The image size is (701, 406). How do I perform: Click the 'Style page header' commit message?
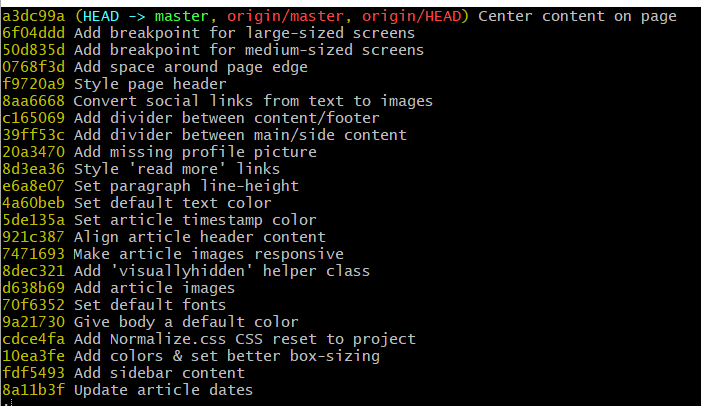tap(150, 84)
